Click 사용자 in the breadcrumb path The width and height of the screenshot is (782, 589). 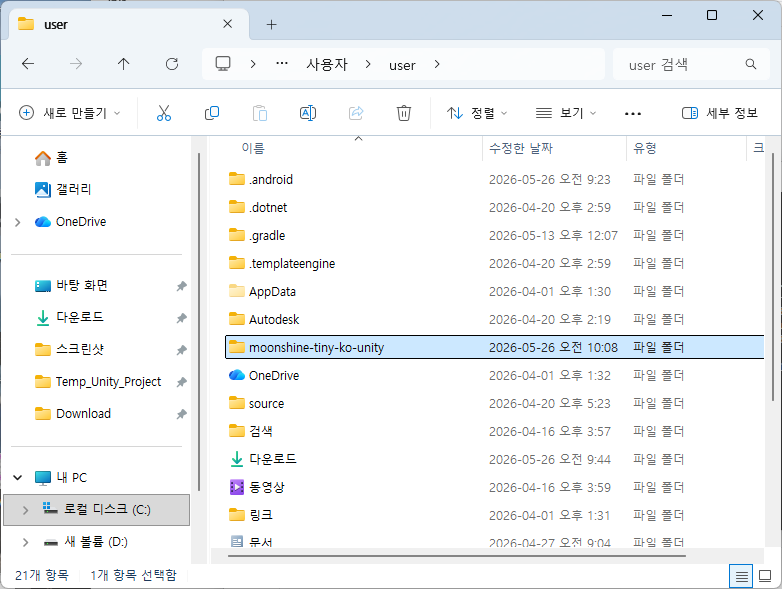tap(327, 64)
